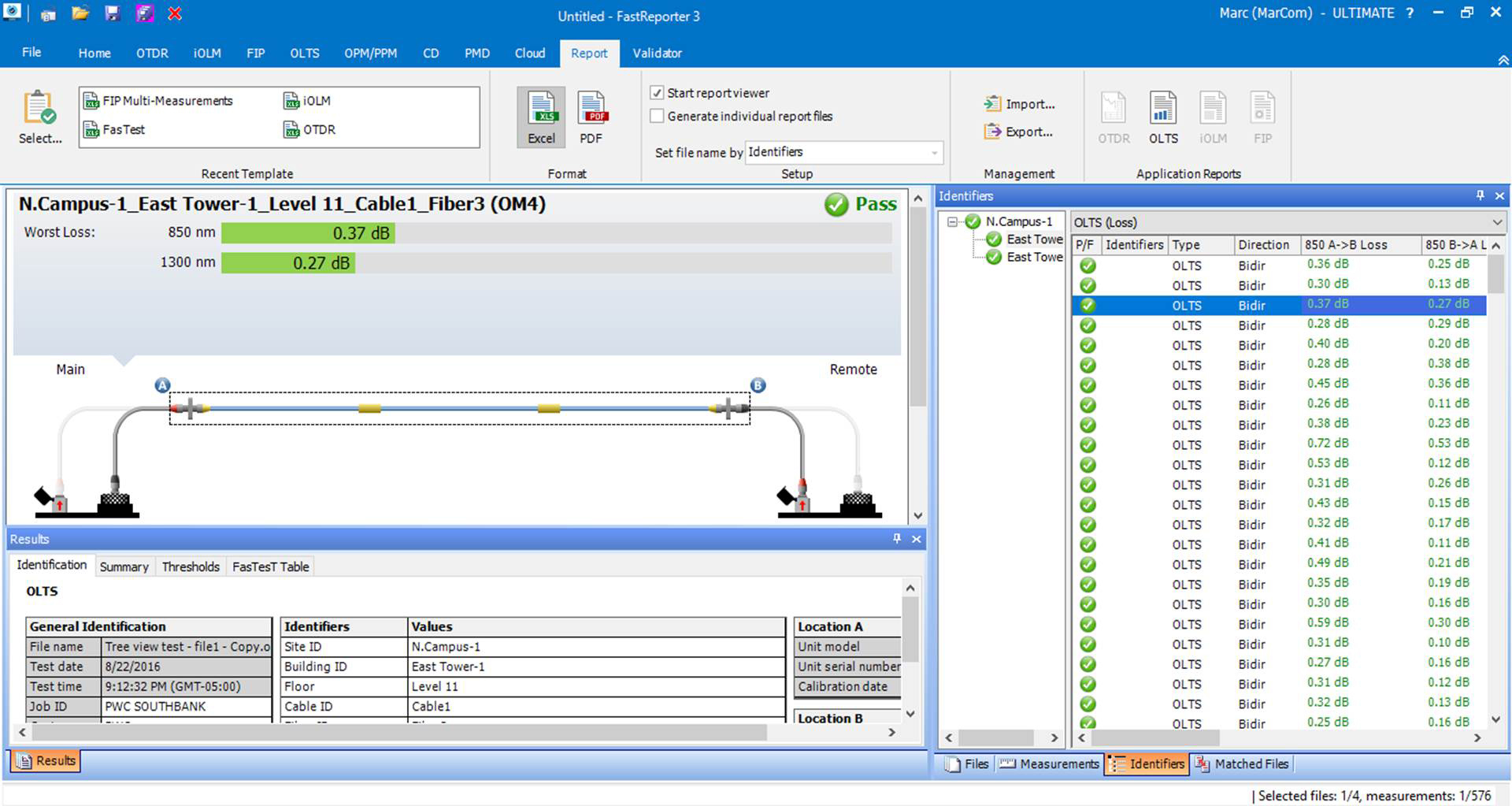This screenshot has height=806, width=1512.
Task: Open Set file name by dropdown
Action: (x=934, y=153)
